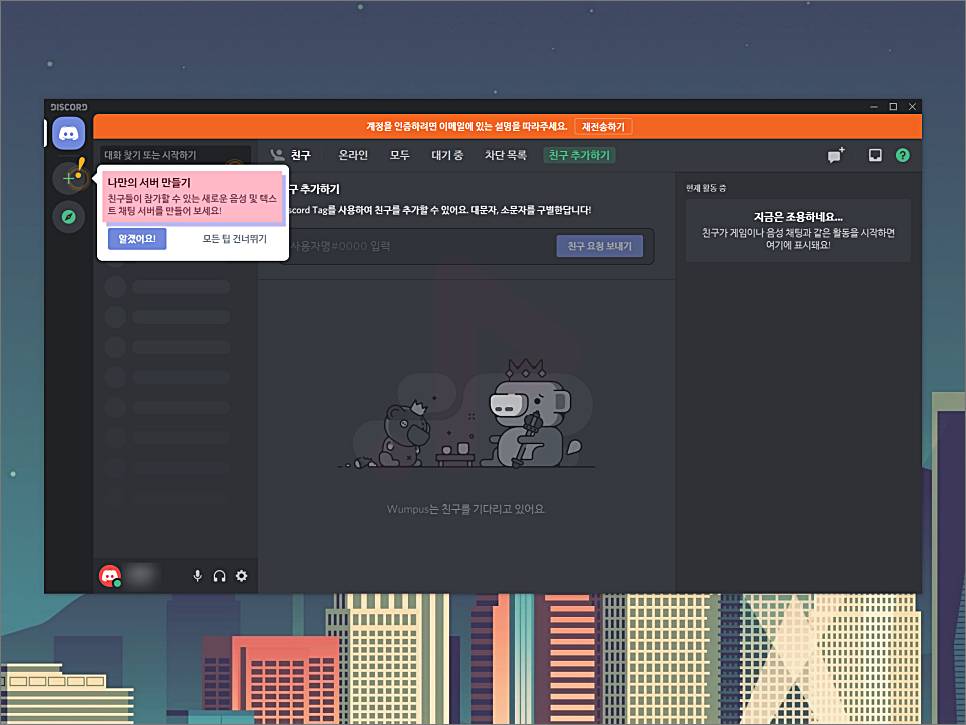Open the inbox icon
This screenshot has height=725, width=966.
pos(875,155)
